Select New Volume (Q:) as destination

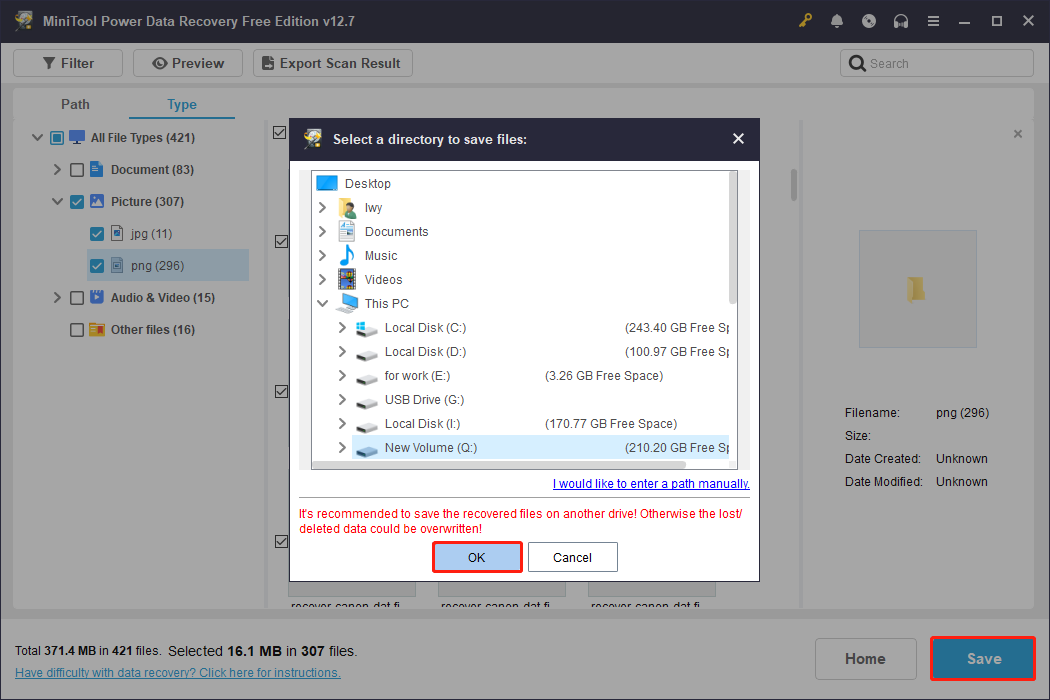(430, 447)
